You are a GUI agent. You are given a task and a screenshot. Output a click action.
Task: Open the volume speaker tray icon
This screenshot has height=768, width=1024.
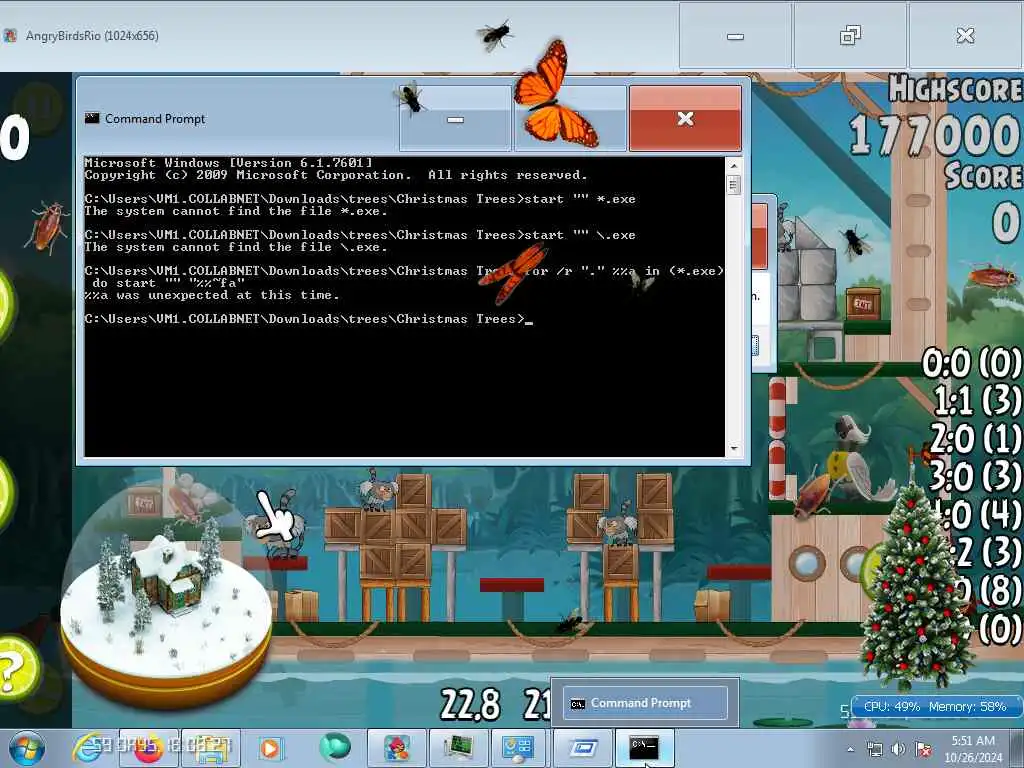point(899,749)
